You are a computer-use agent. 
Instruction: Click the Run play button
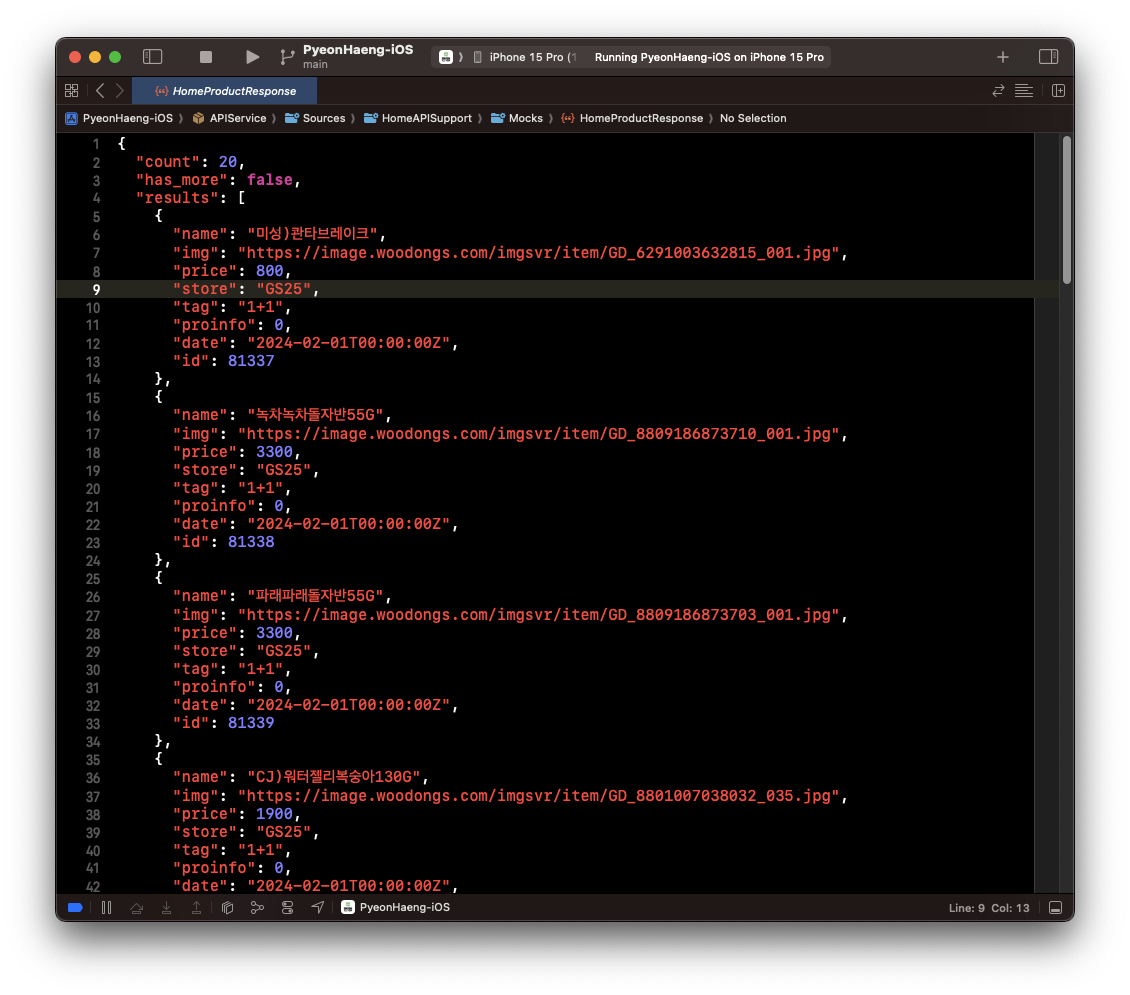coord(252,56)
